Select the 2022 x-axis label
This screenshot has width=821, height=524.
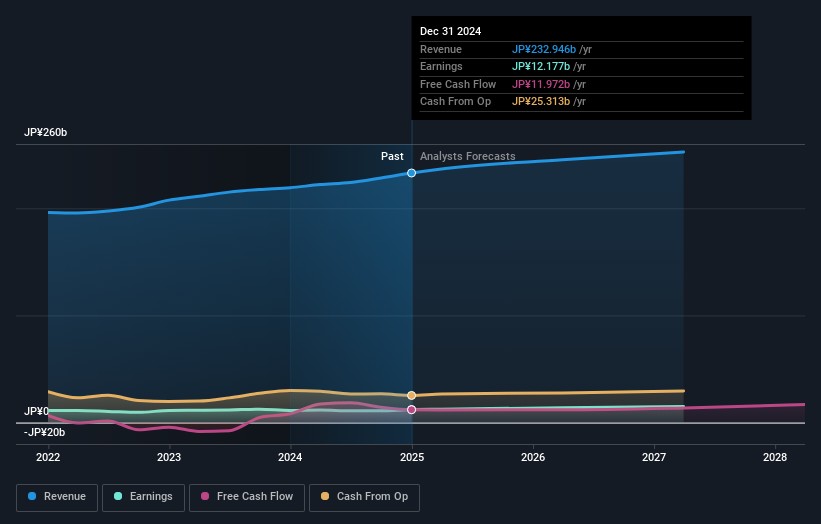tap(48, 457)
